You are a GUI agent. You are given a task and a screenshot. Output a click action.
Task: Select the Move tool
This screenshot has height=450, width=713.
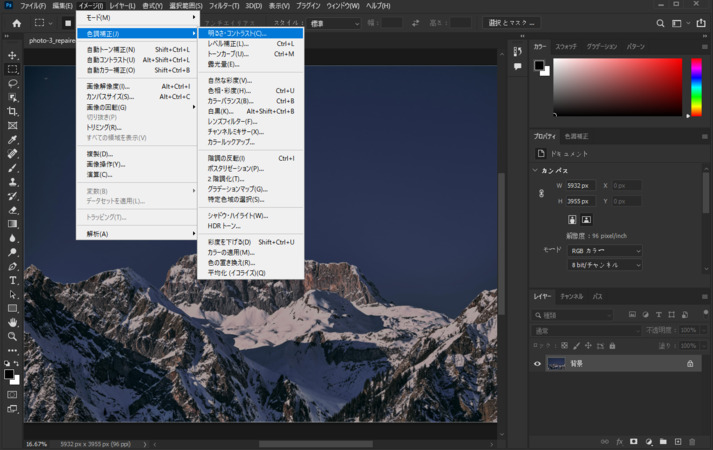[x=12, y=56]
